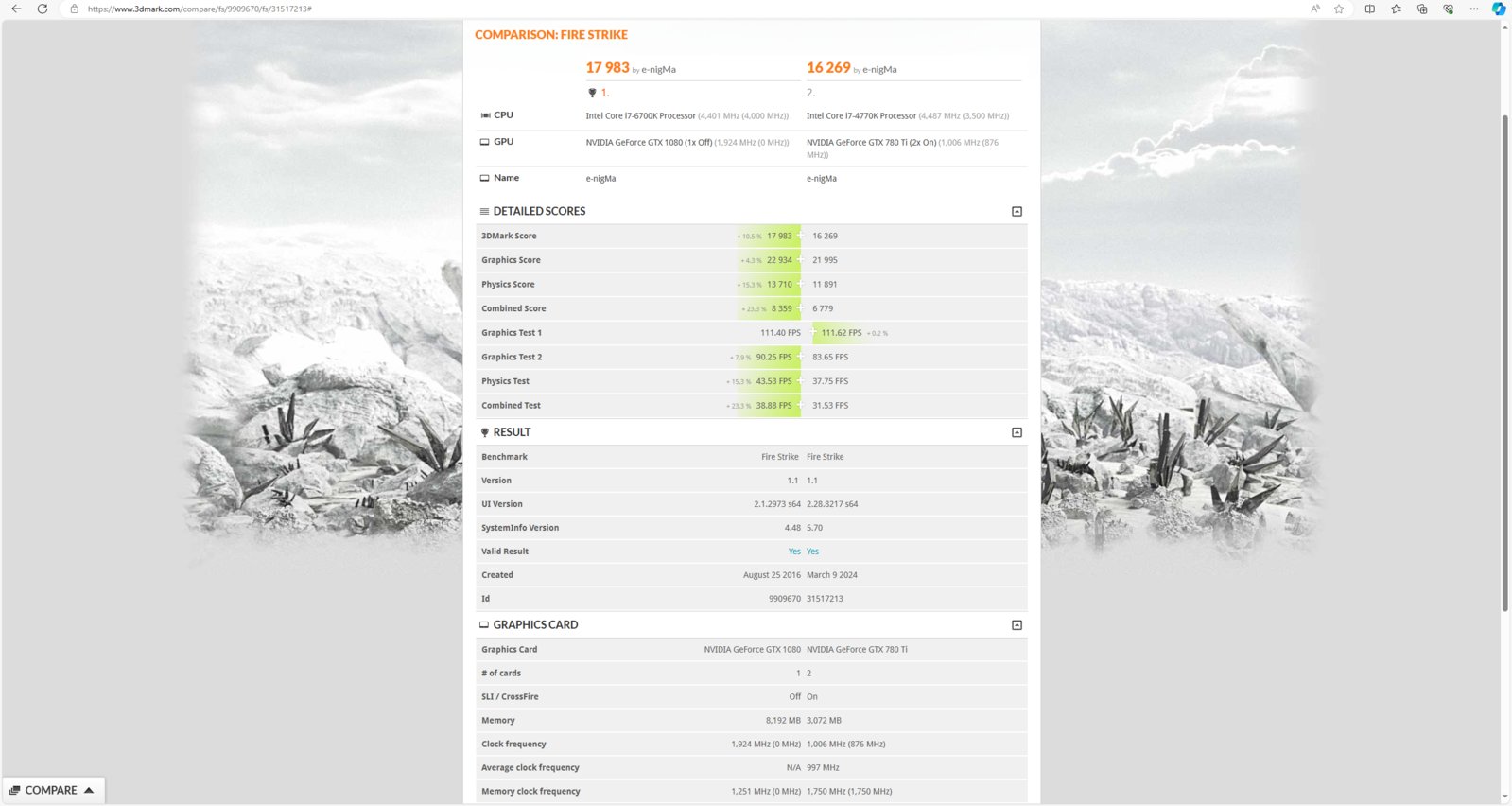Open the Collections icon in the toolbar
Image resolution: width=1512 pixels, height=806 pixels.
tap(1422, 9)
